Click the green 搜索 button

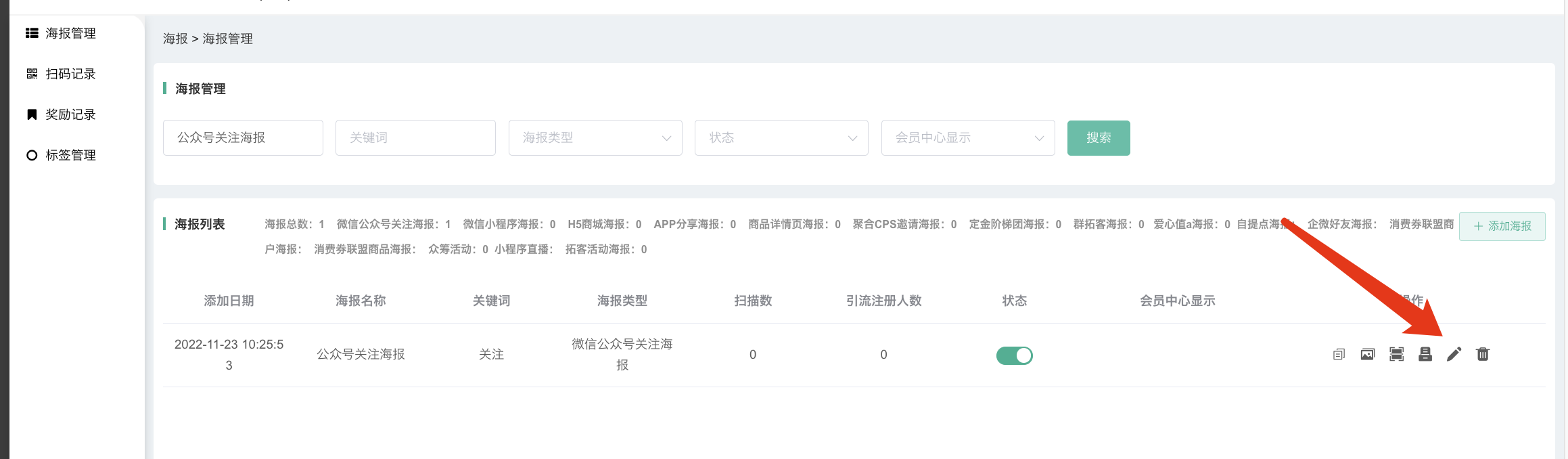(x=1099, y=138)
